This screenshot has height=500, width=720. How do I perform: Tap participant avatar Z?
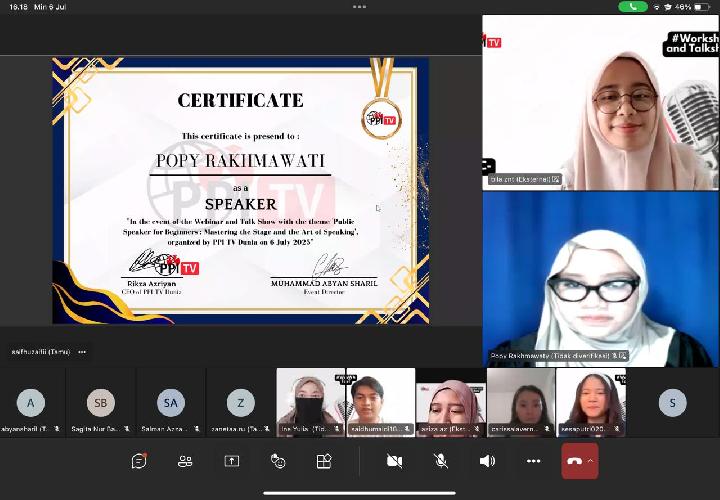coord(241,403)
